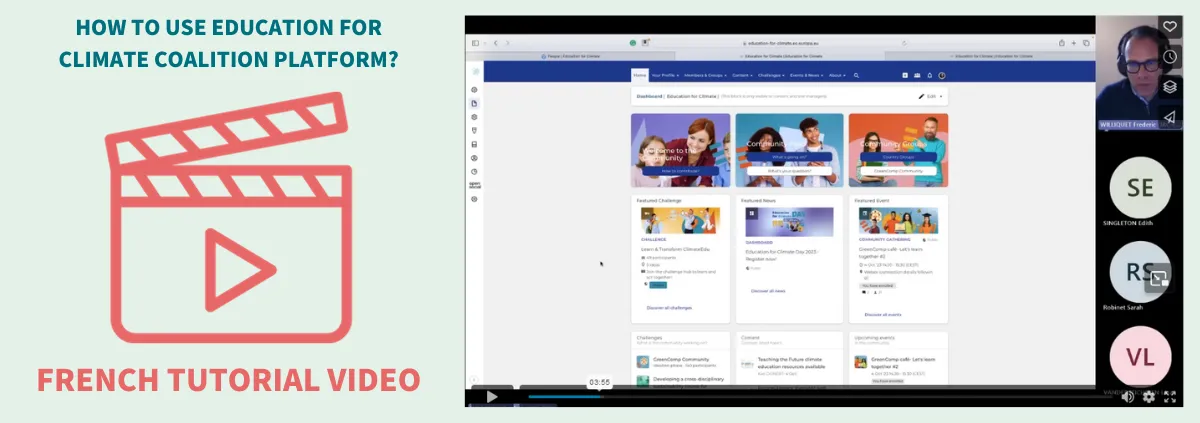Select the Home menu item
1200x423 pixels.
[640, 75]
